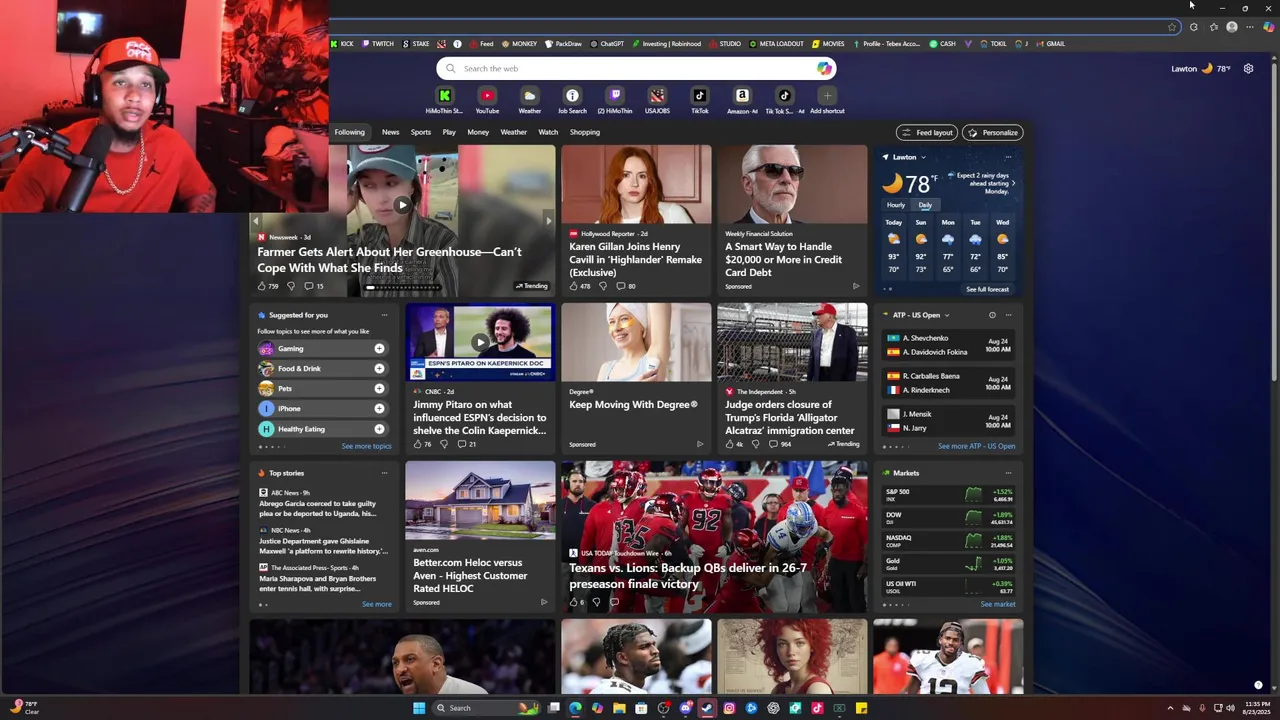1280x720 pixels.
Task: Open See full forecast link
Action: click(987, 289)
